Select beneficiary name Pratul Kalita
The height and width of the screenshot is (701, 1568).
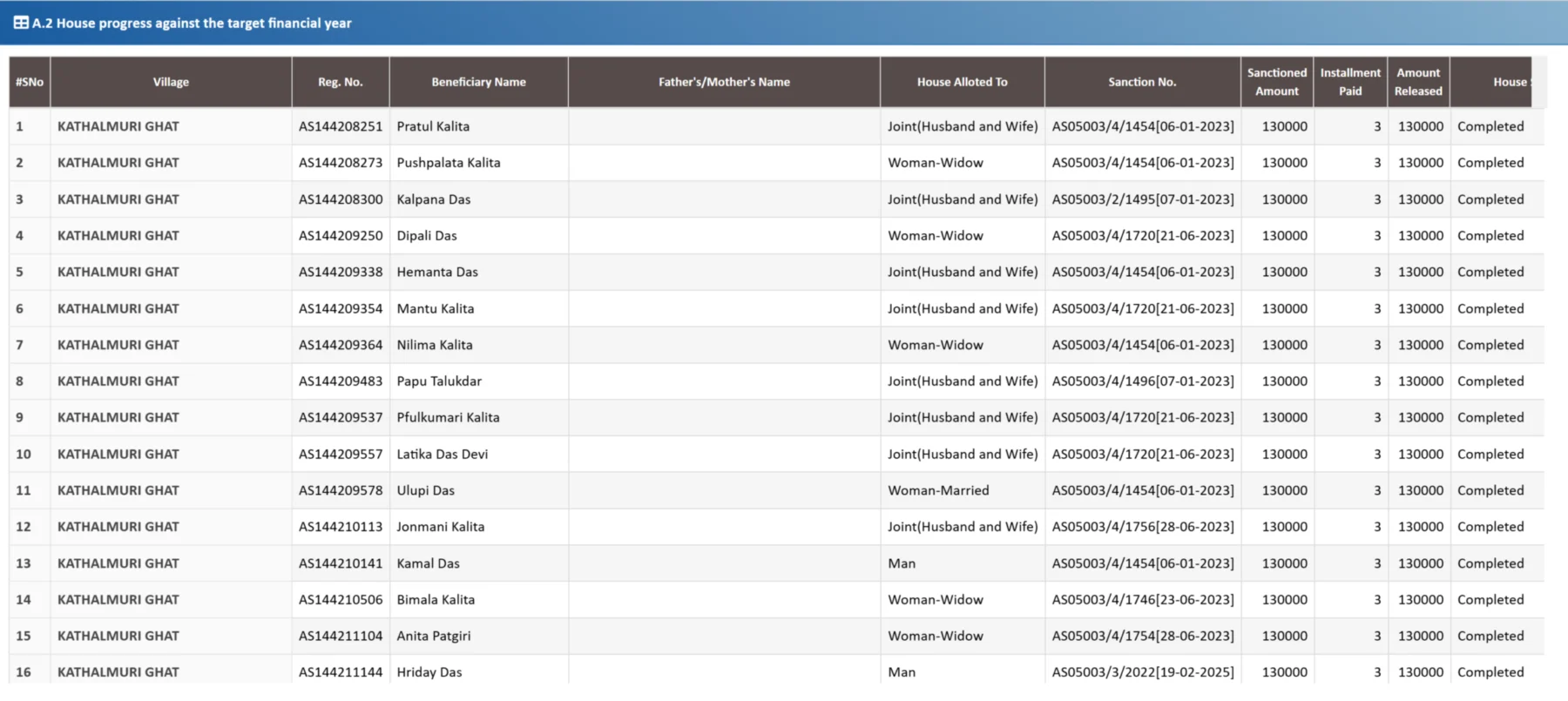pyautogui.click(x=433, y=126)
